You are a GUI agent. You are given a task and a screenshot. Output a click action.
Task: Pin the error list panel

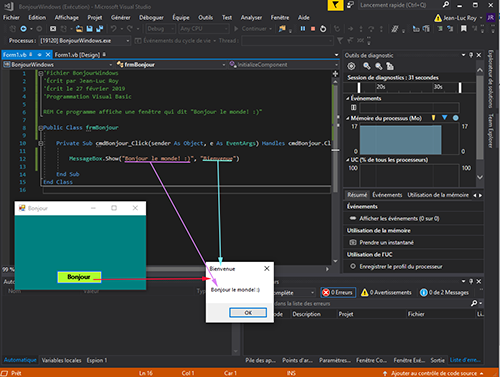pos(471,281)
